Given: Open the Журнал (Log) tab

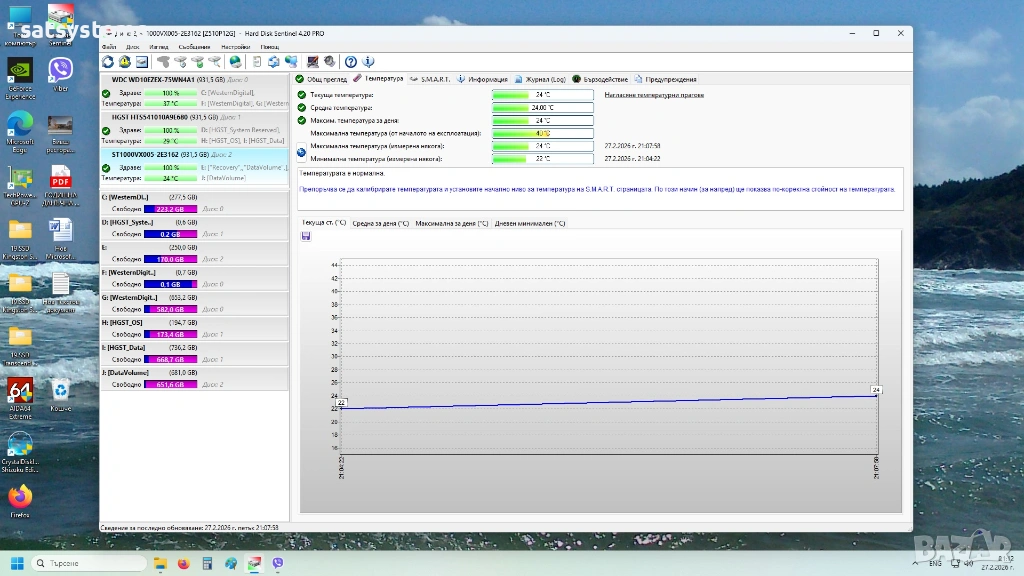Looking at the screenshot, I should click(542, 79).
